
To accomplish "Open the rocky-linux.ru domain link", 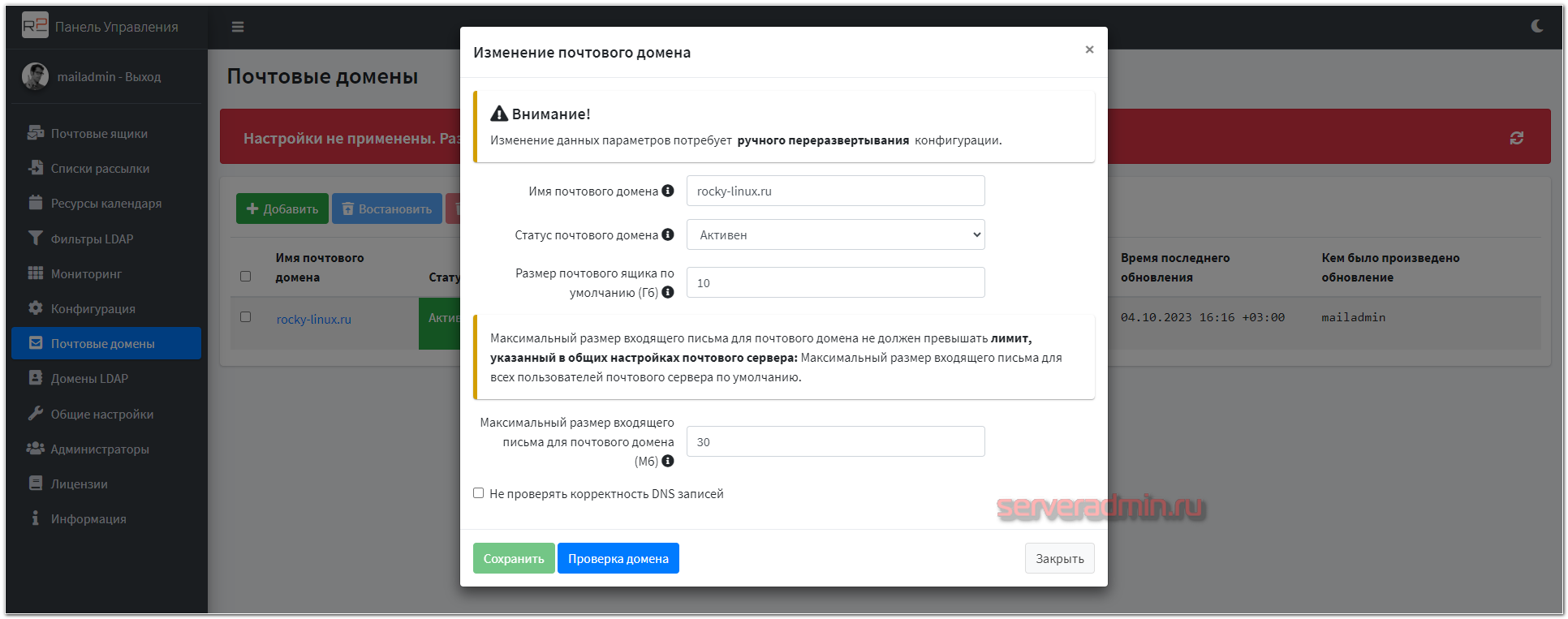I will 313,319.
